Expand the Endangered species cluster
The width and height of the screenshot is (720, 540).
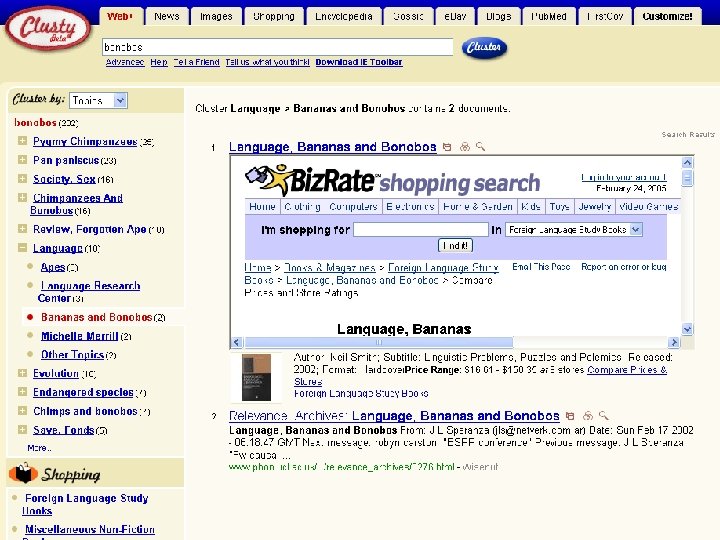click(x=22, y=392)
